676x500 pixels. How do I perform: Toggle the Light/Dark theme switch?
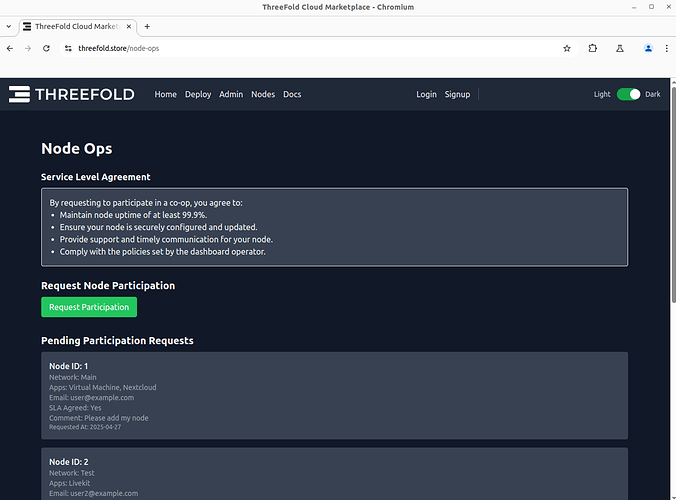pyautogui.click(x=628, y=94)
